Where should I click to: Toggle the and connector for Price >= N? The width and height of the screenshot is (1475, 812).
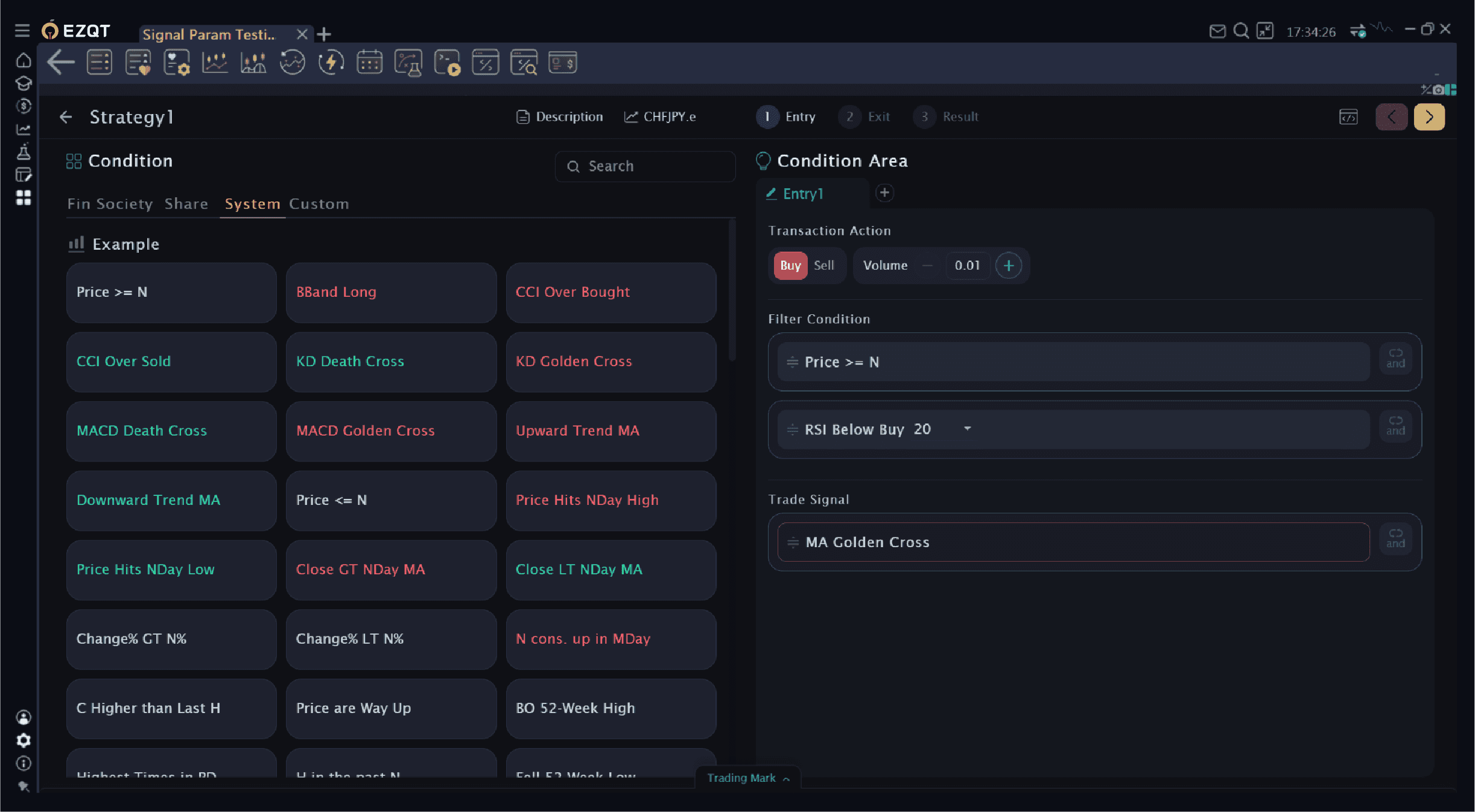click(1395, 358)
